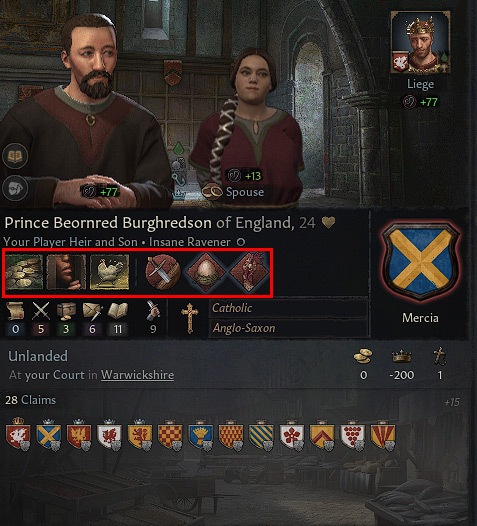Click the mask icon below the book
Screen dimensions: 477x526
[15, 188]
